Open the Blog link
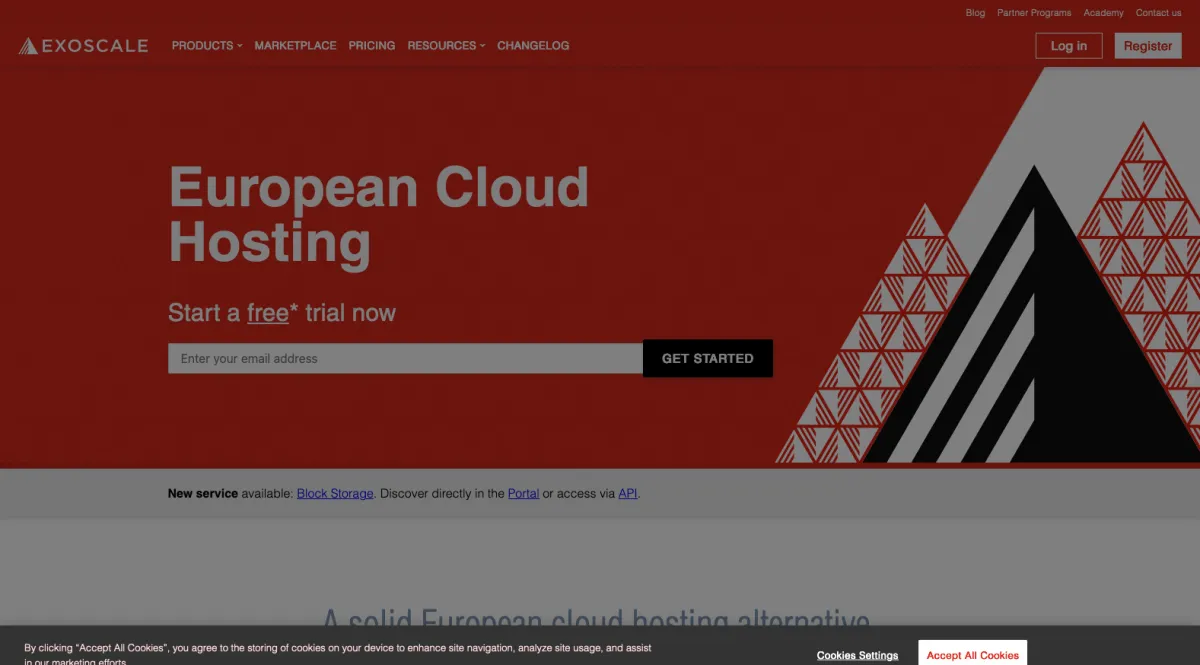This screenshot has height=665, width=1200. (x=975, y=13)
